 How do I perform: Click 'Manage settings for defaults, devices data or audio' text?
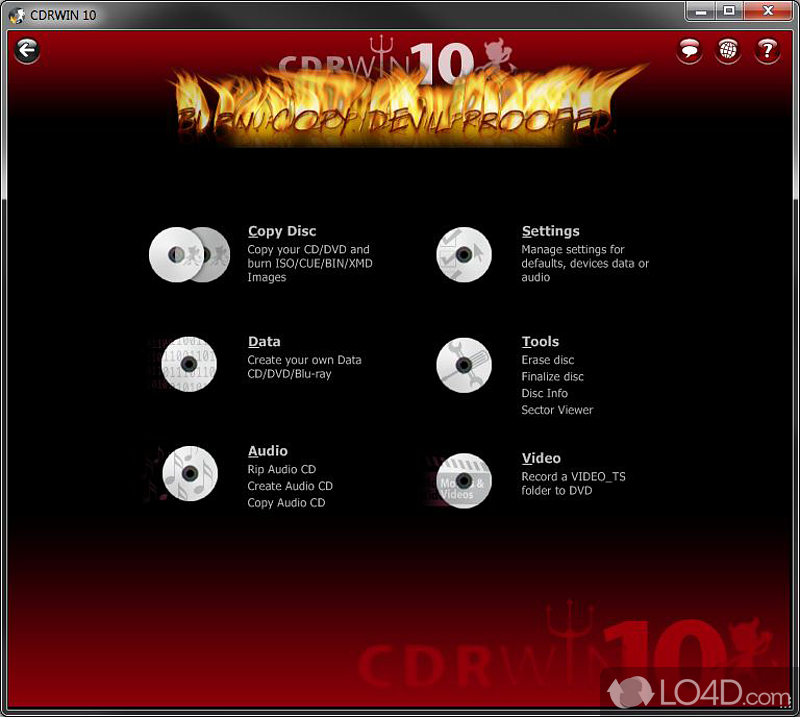585,263
